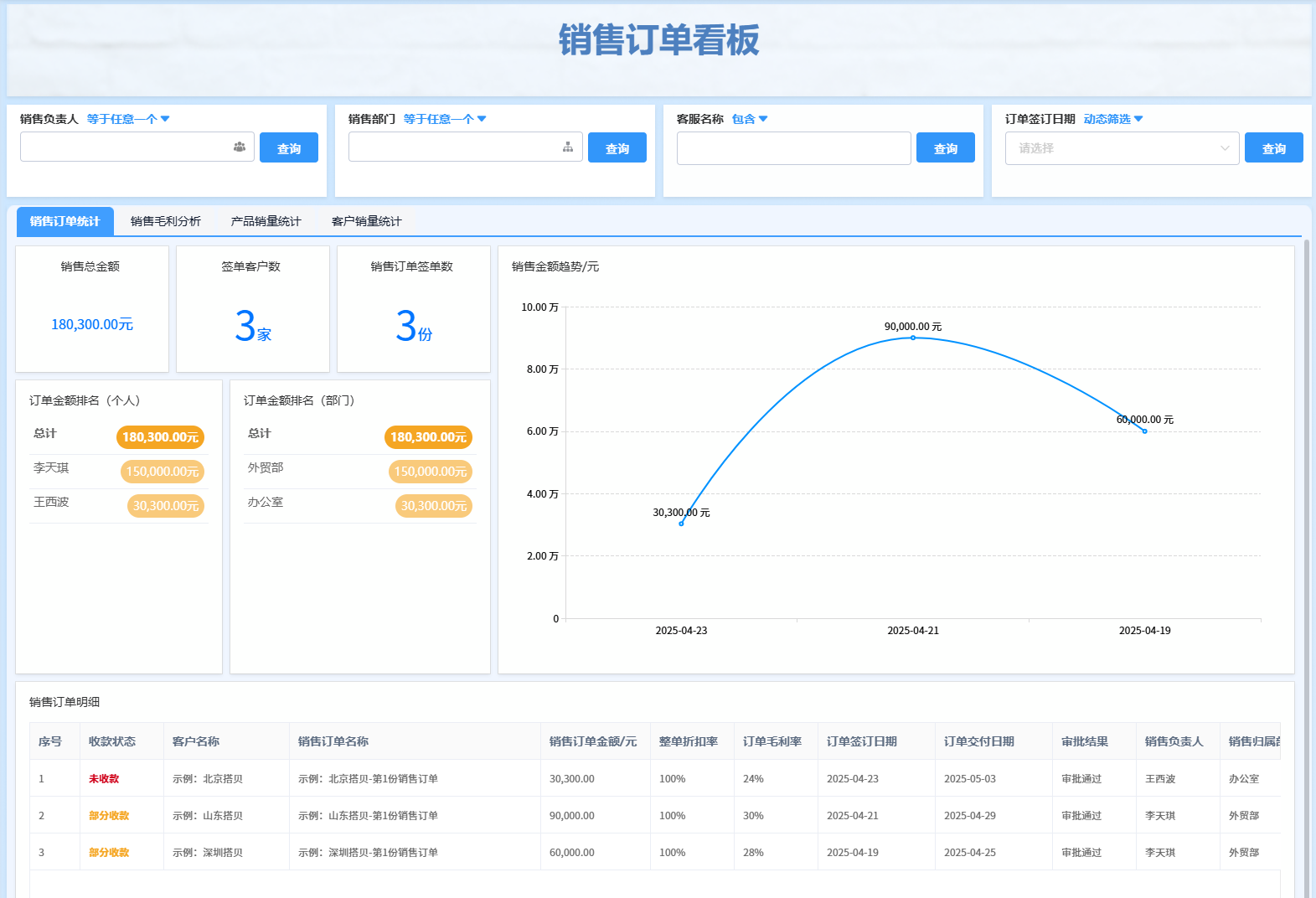Switch to the 销售毛利分析 tab
Image resolution: width=1316 pixels, height=898 pixels.
coord(165,221)
